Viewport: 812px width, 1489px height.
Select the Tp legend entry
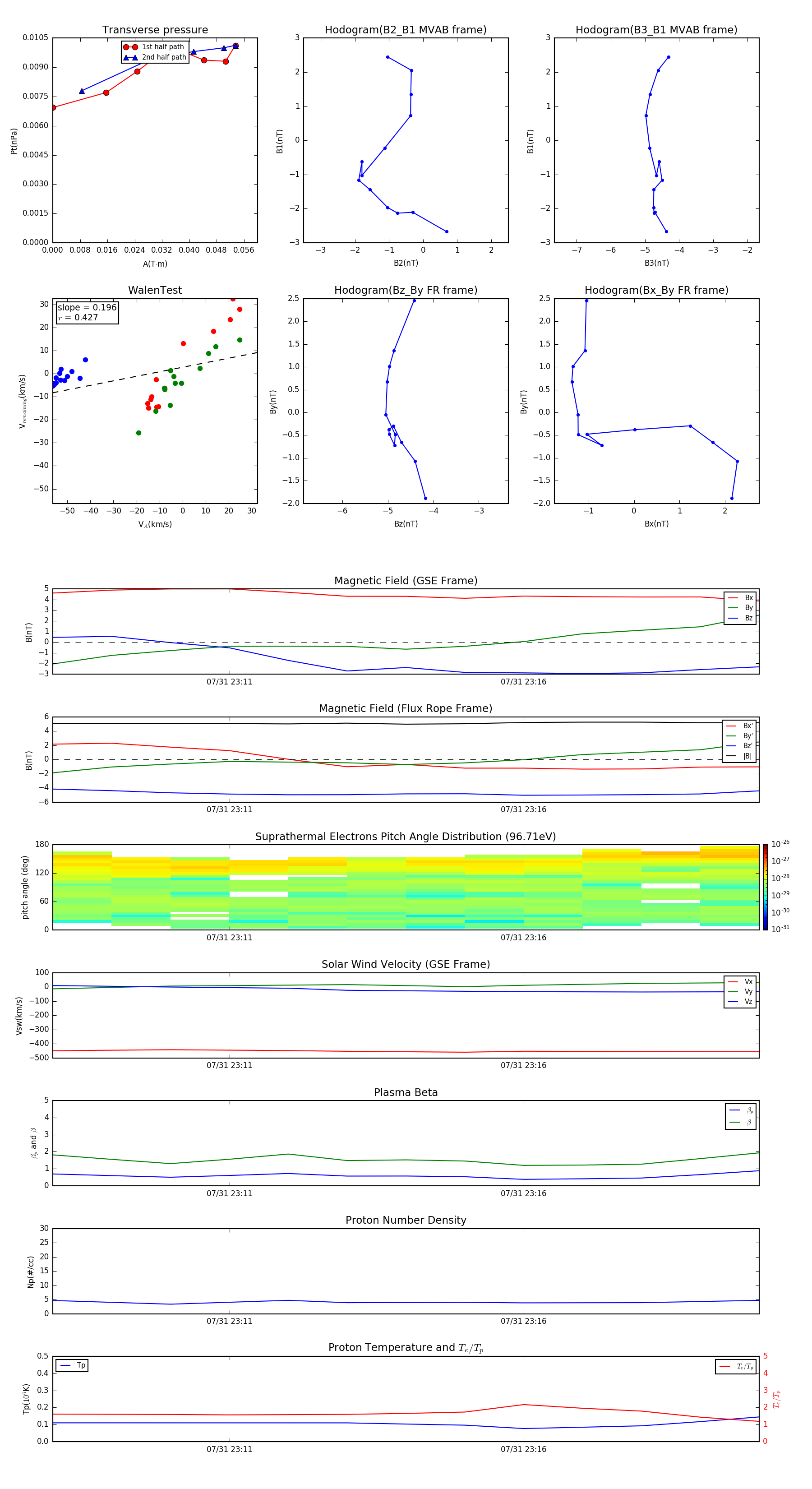point(72,1366)
